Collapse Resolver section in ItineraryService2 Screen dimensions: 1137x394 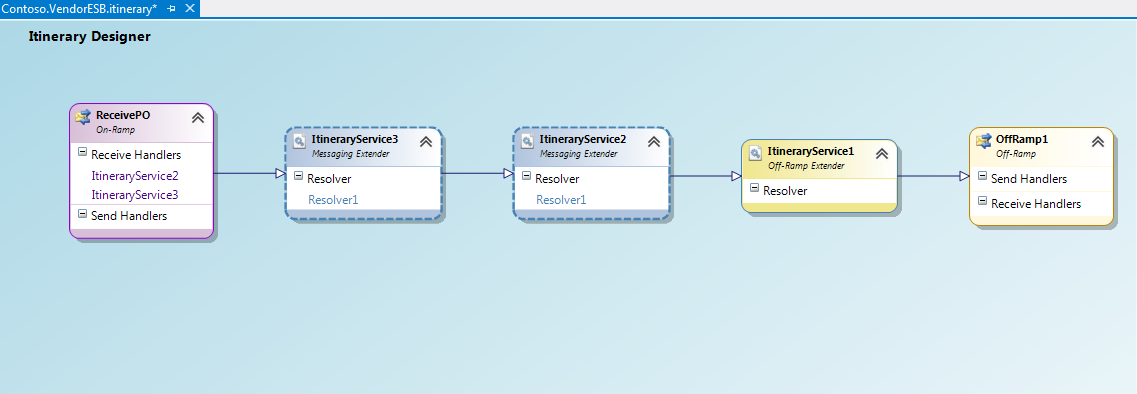click(x=526, y=177)
